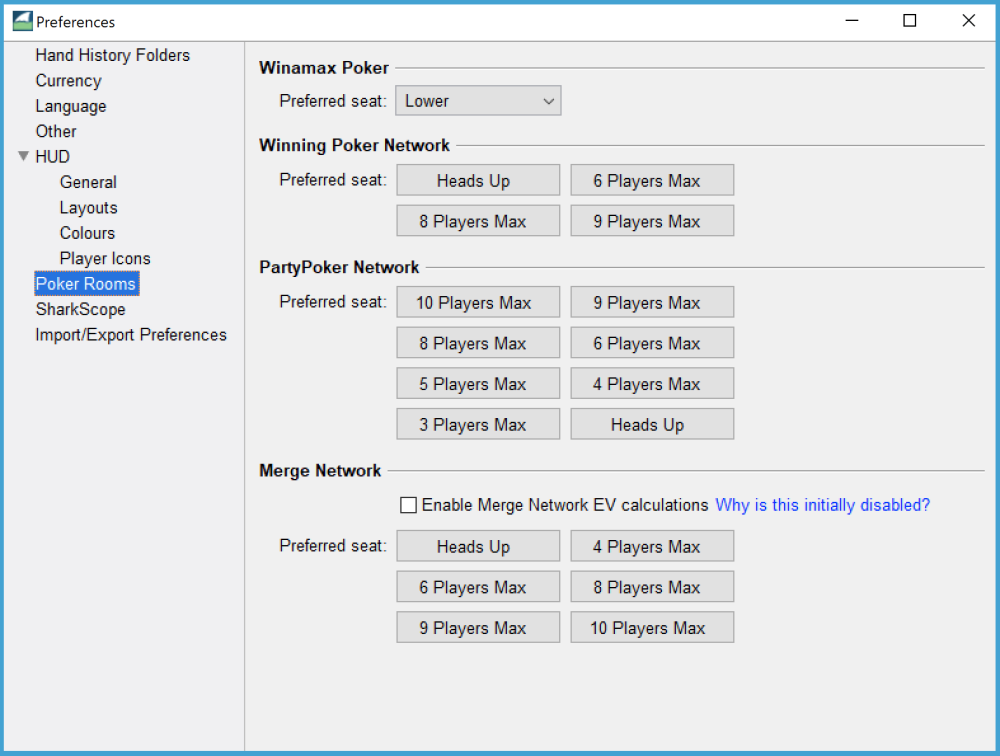Close the Preferences window

click(x=968, y=21)
